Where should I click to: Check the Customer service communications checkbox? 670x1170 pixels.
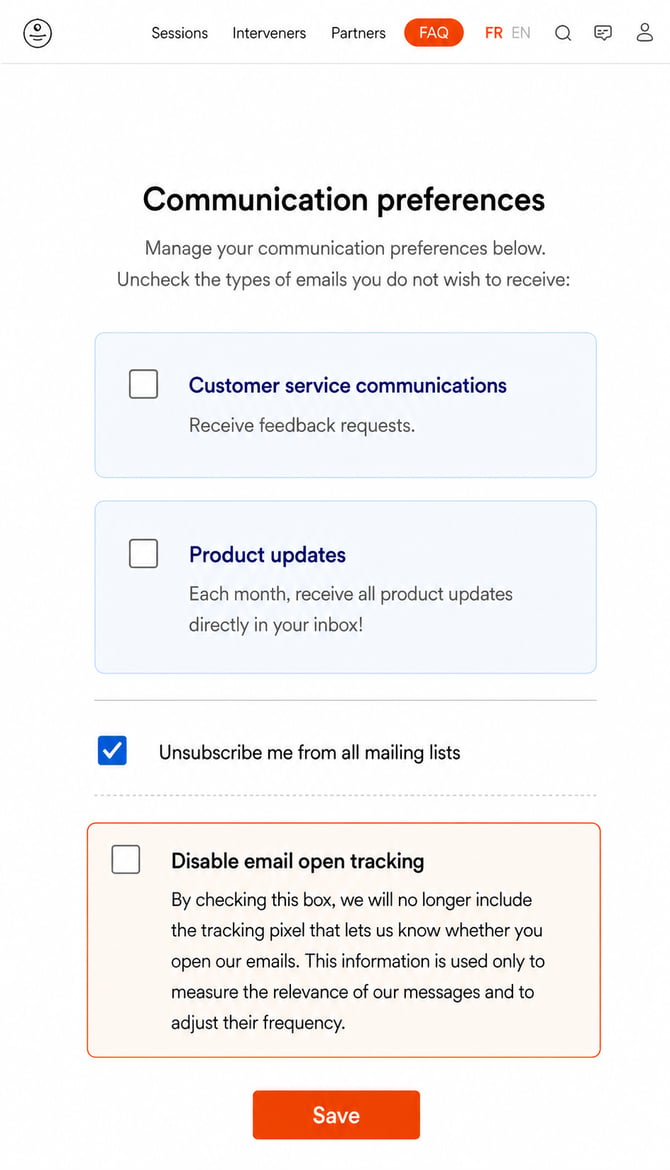pos(143,384)
